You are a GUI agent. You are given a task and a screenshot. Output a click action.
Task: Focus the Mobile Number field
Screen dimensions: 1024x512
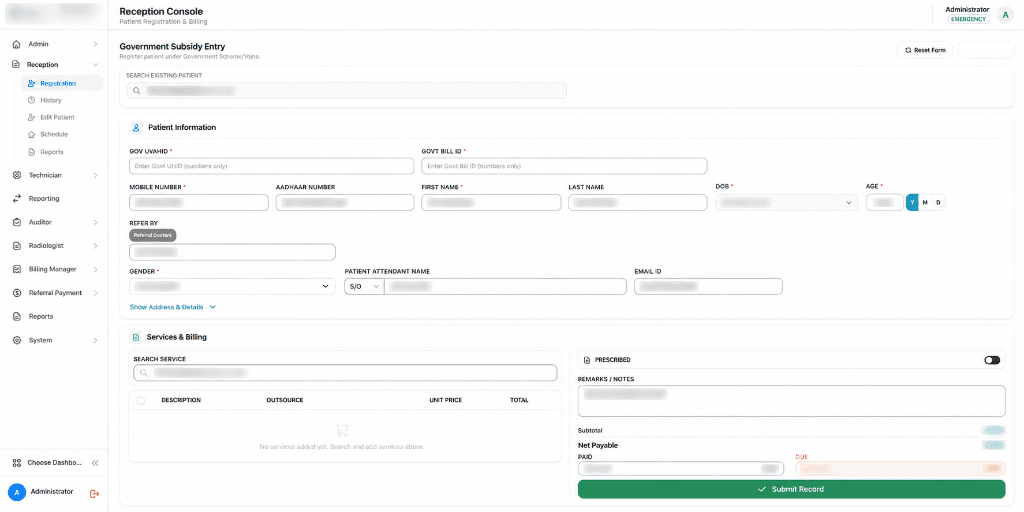[199, 202]
